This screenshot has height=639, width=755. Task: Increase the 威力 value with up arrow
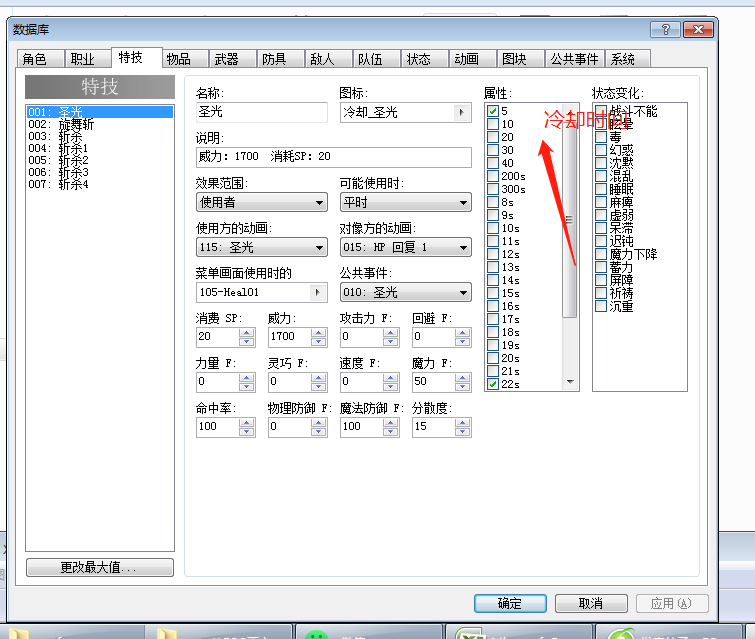pos(318,333)
